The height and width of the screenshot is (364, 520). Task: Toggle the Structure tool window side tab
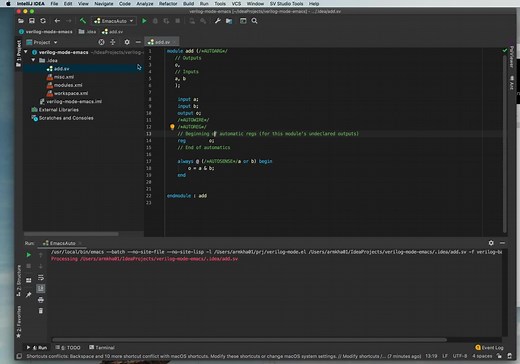pyautogui.click(x=19, y=281)
